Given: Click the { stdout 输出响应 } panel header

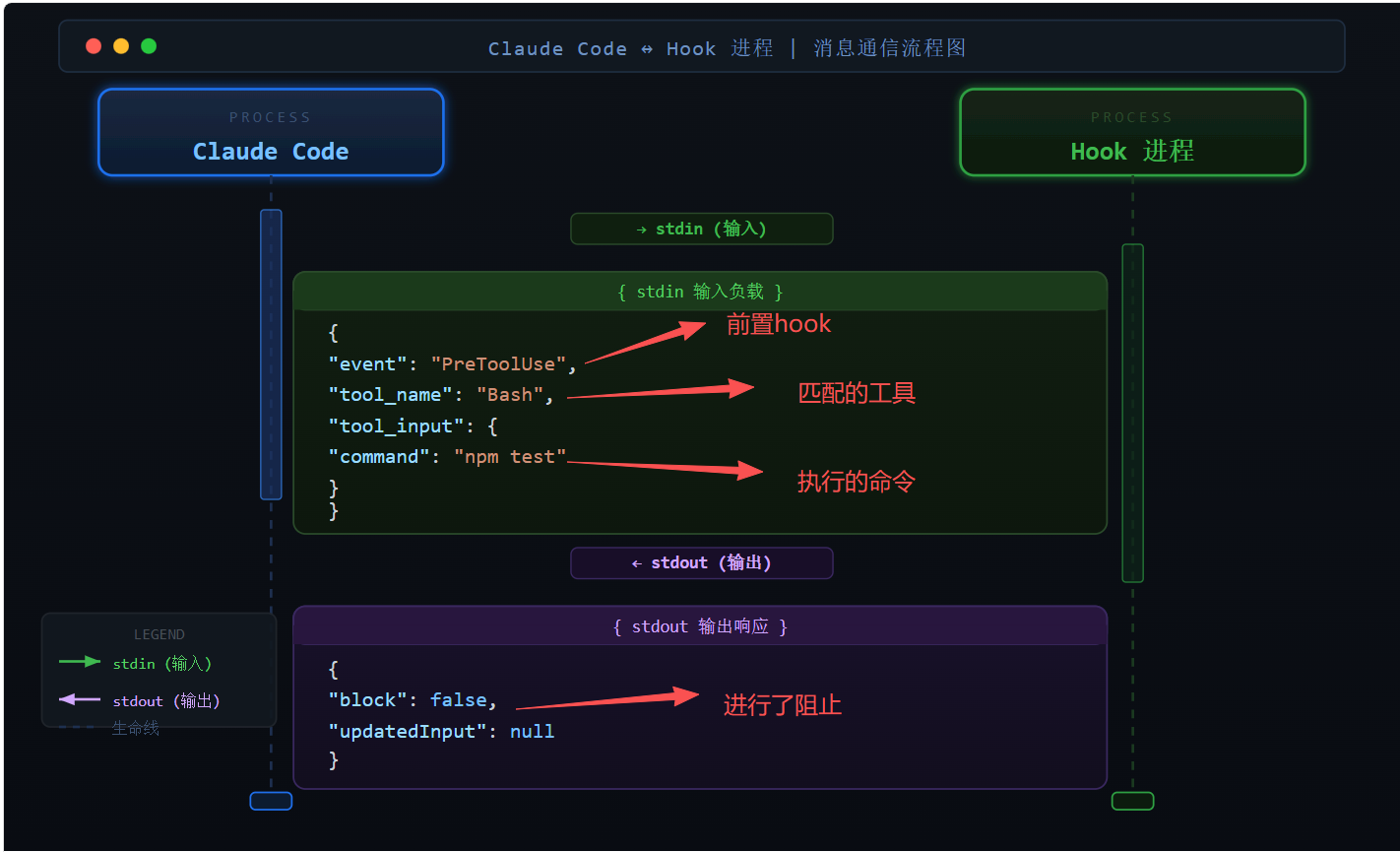Looking at the screenshot, I should [x=700, y=626].
